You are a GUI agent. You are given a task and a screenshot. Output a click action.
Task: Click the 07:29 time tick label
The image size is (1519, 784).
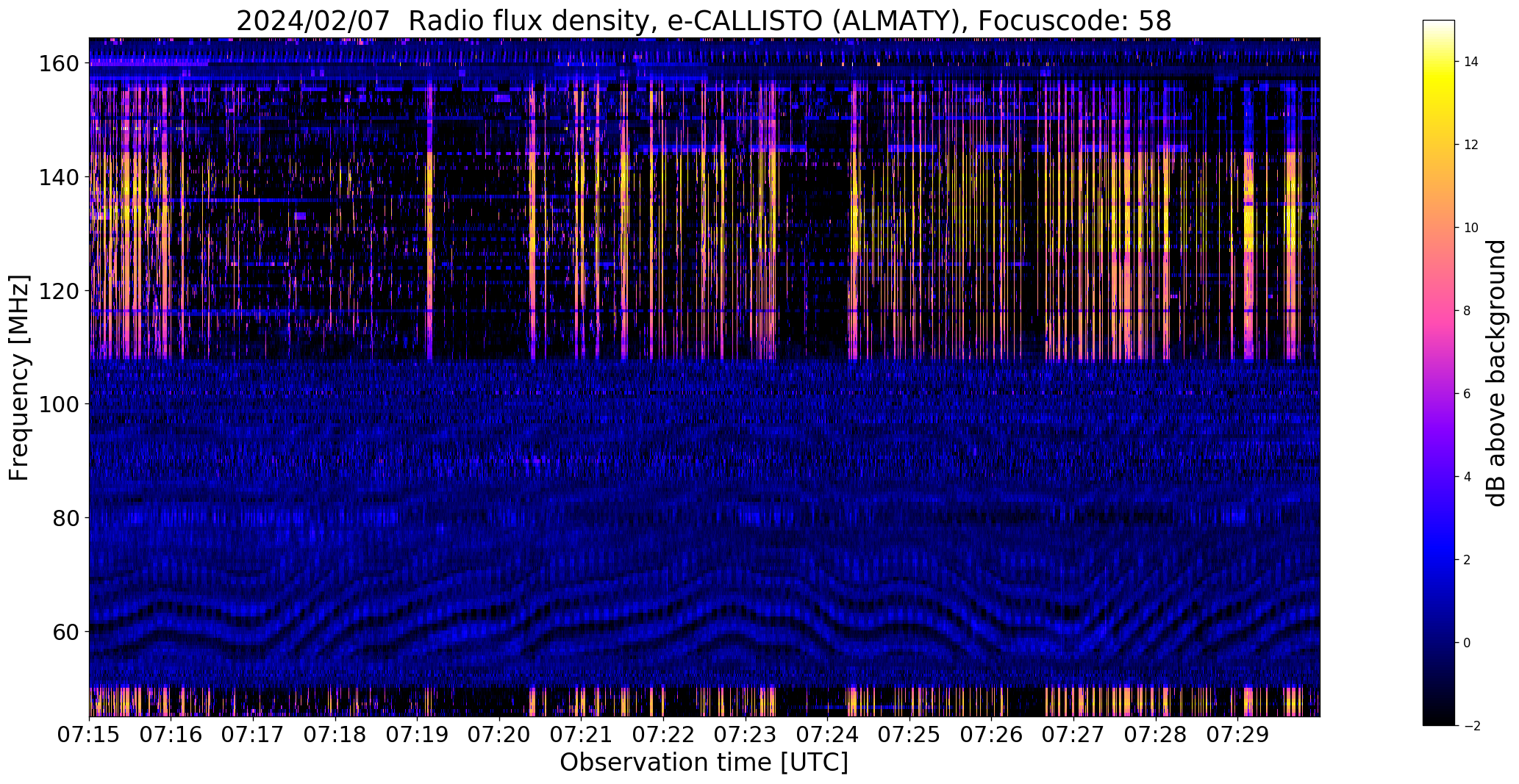pyautogui.click(x=1237, y=735)
